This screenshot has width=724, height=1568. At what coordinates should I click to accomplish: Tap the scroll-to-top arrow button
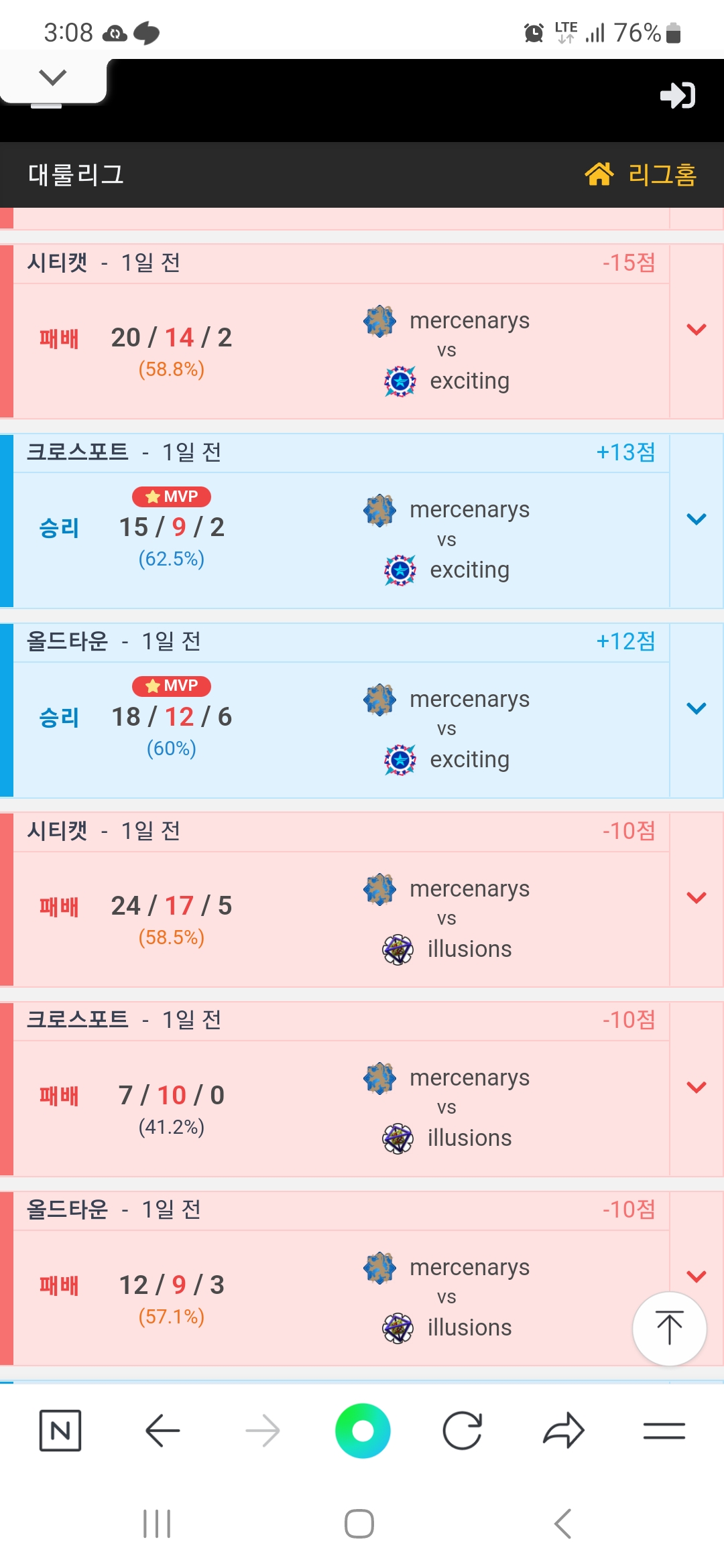pos(669,1328)
